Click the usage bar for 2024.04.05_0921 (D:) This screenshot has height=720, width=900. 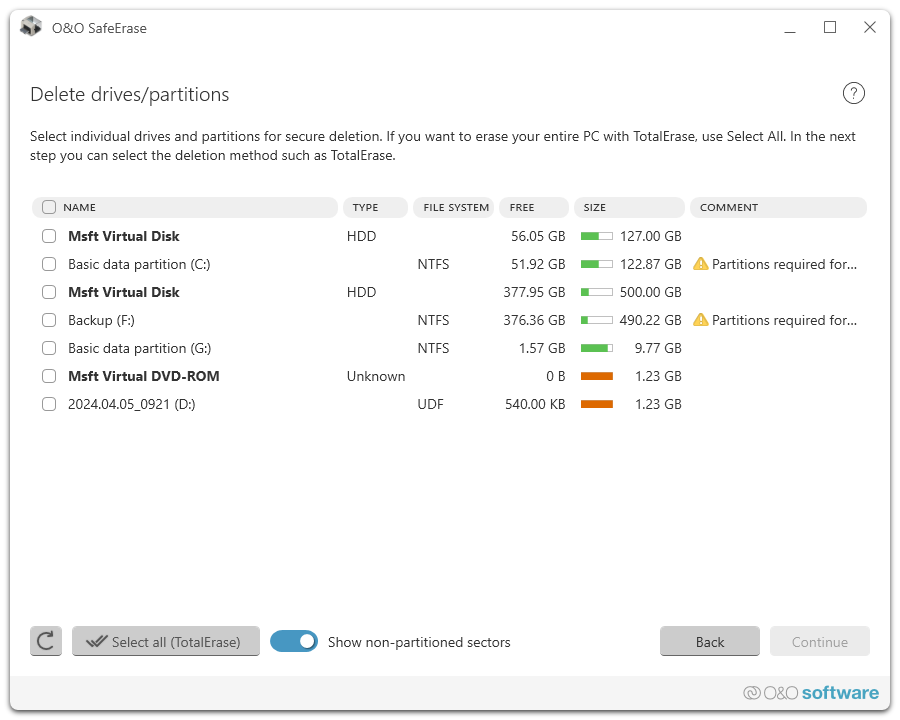pyautogui.click(x=597, y=404)
